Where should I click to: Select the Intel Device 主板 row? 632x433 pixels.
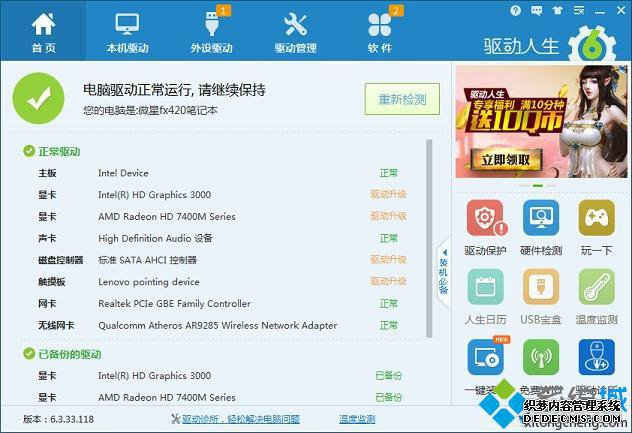(x=222, y=173)
